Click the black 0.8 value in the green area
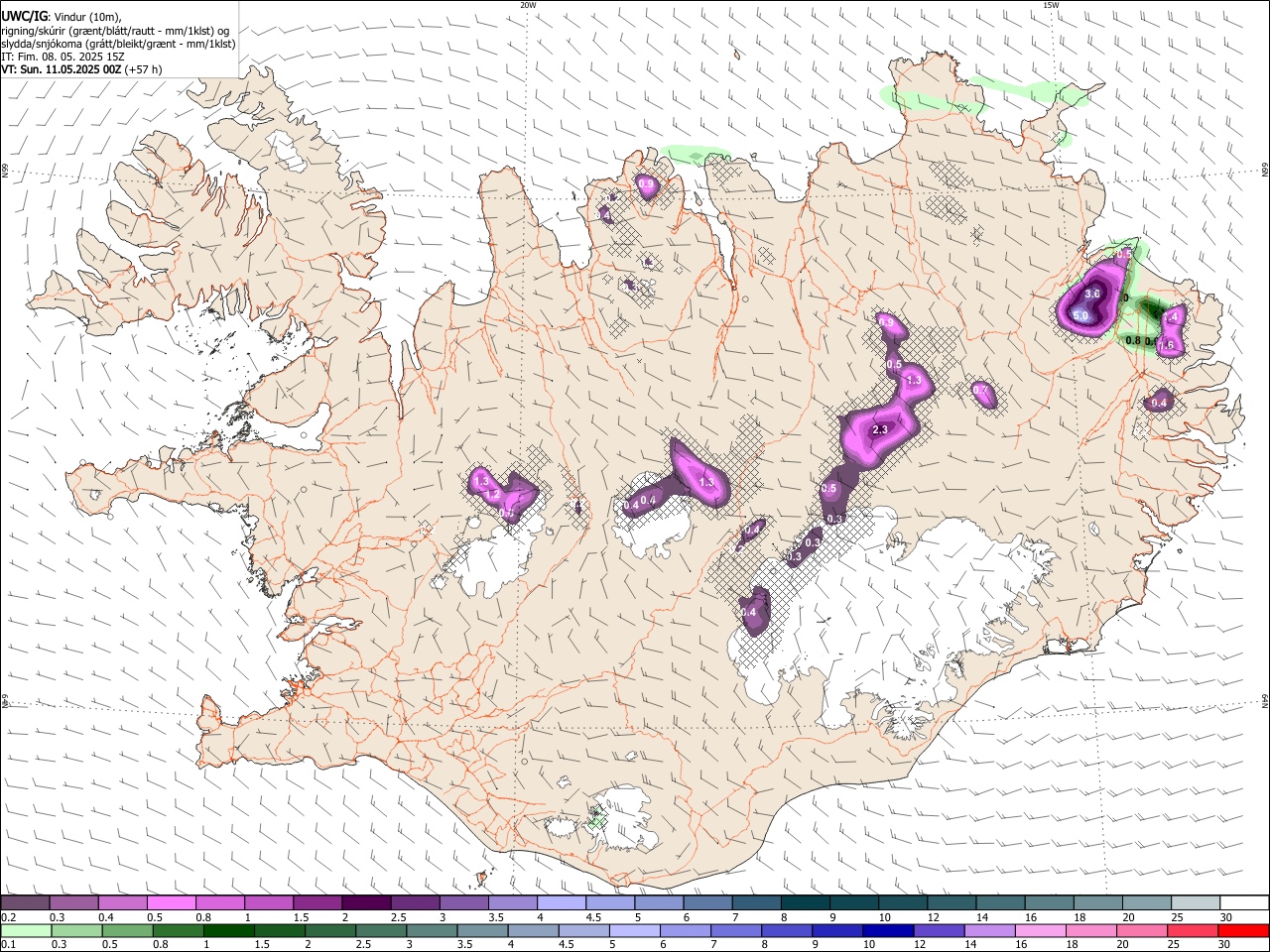This screenshot has height=952, width=1270. point(1133,341)
